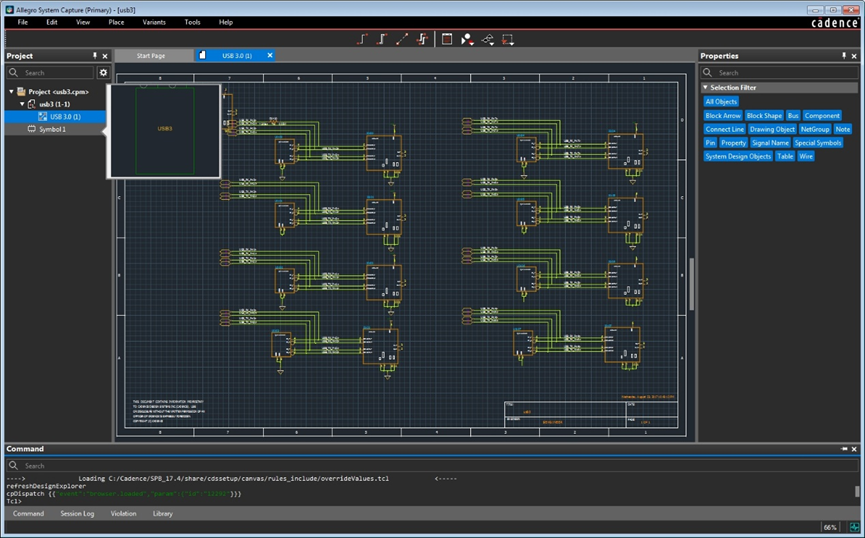
Task: Toggle the Wire selection filter
Action: (806, 156)
